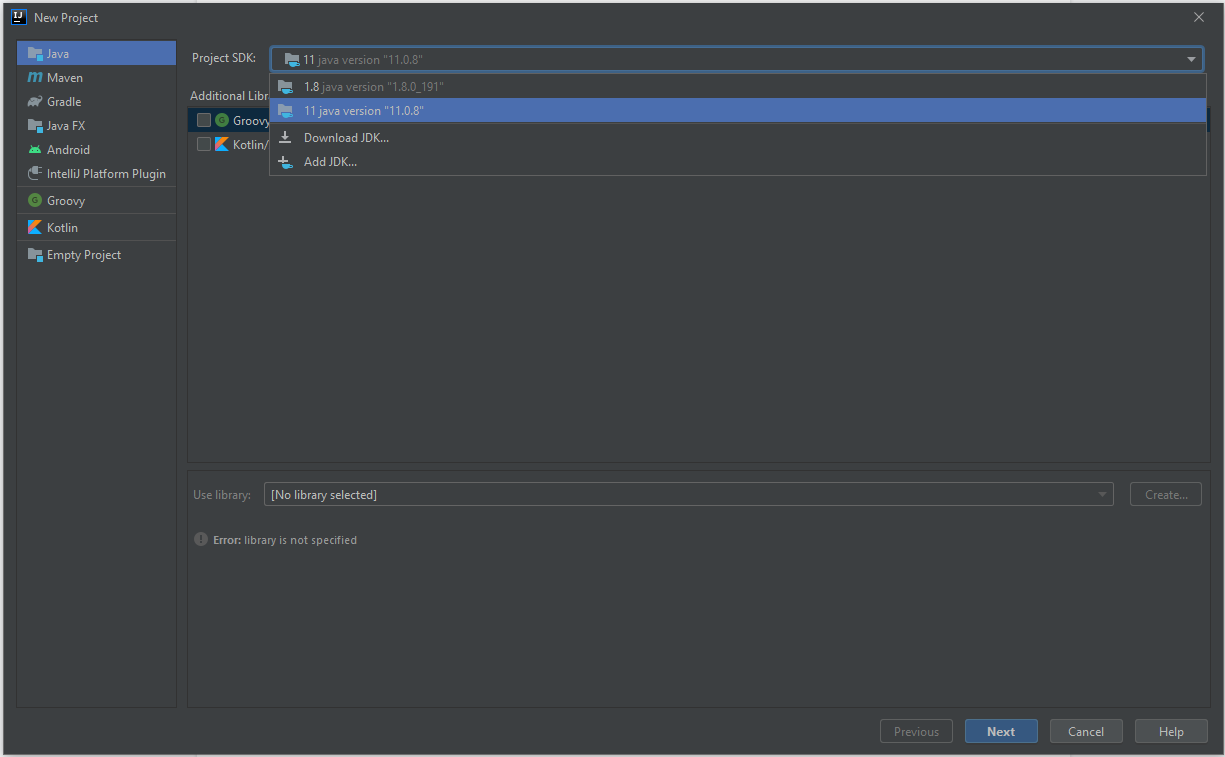Choose Android project type label
The image size is (1225, 757).
coord(68,149)
